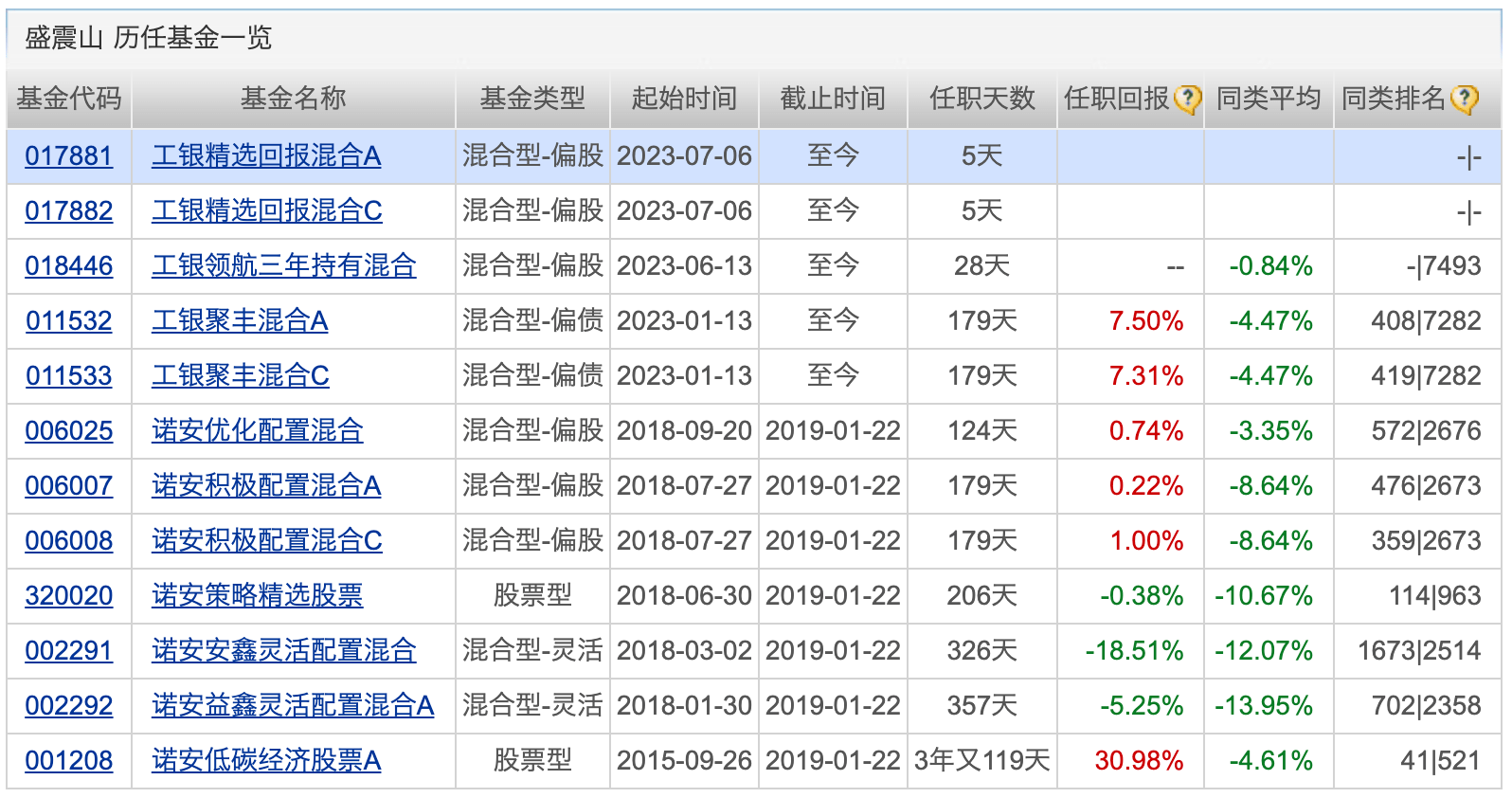1512x798 pixels.
Task: Open the 诺安优化配置混合 fund link
Action: pos(258,431)
